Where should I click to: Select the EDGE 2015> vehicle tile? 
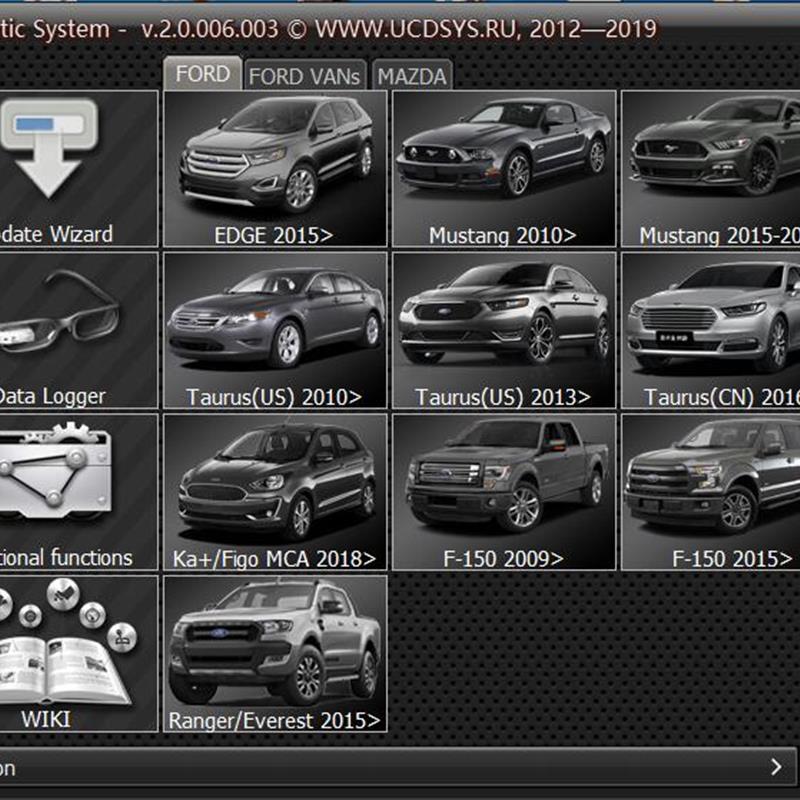coord(275,168)
